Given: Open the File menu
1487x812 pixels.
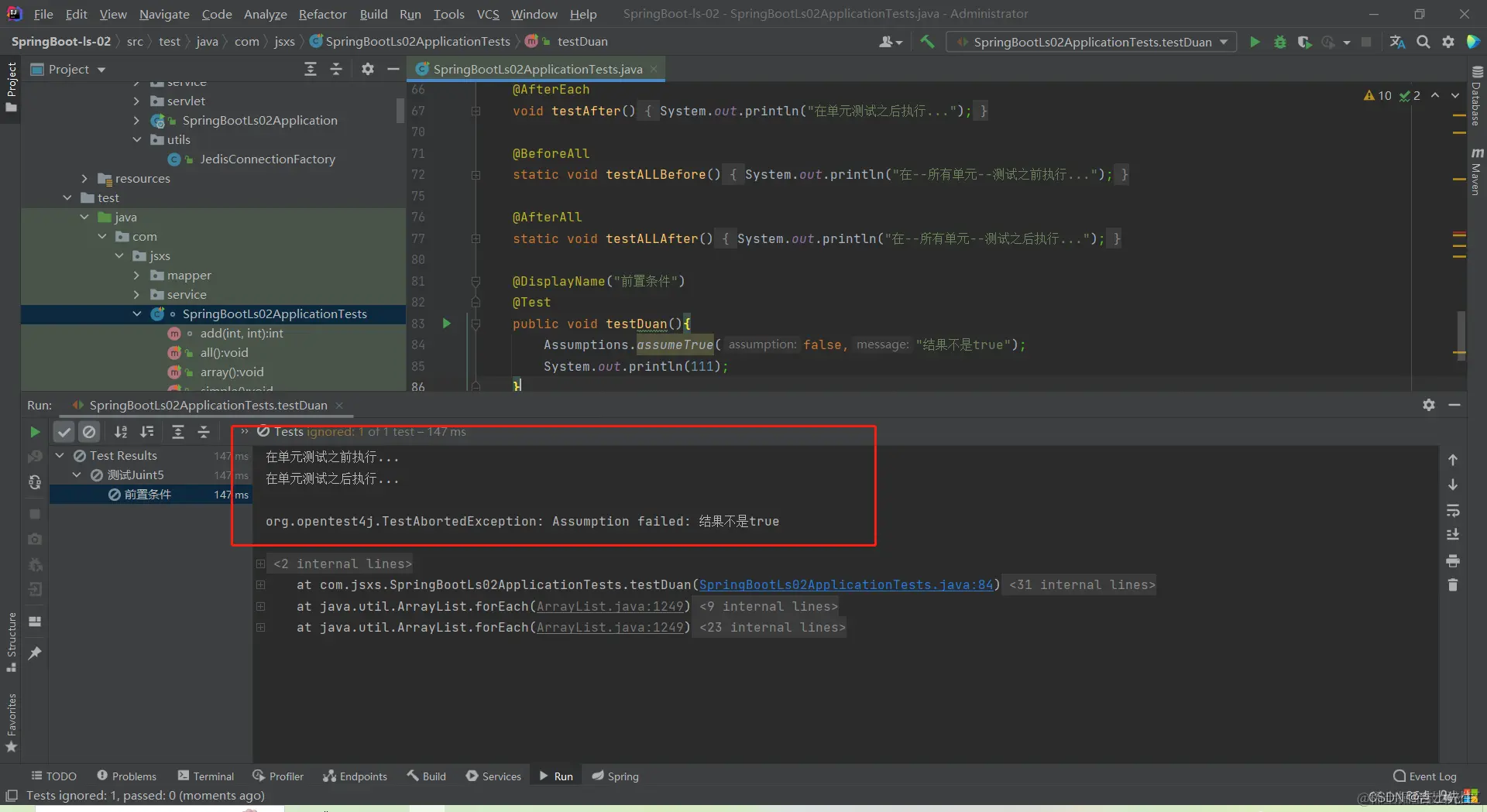Looking at the screenshot, I should pyautogui.click(x=43, y=14).
